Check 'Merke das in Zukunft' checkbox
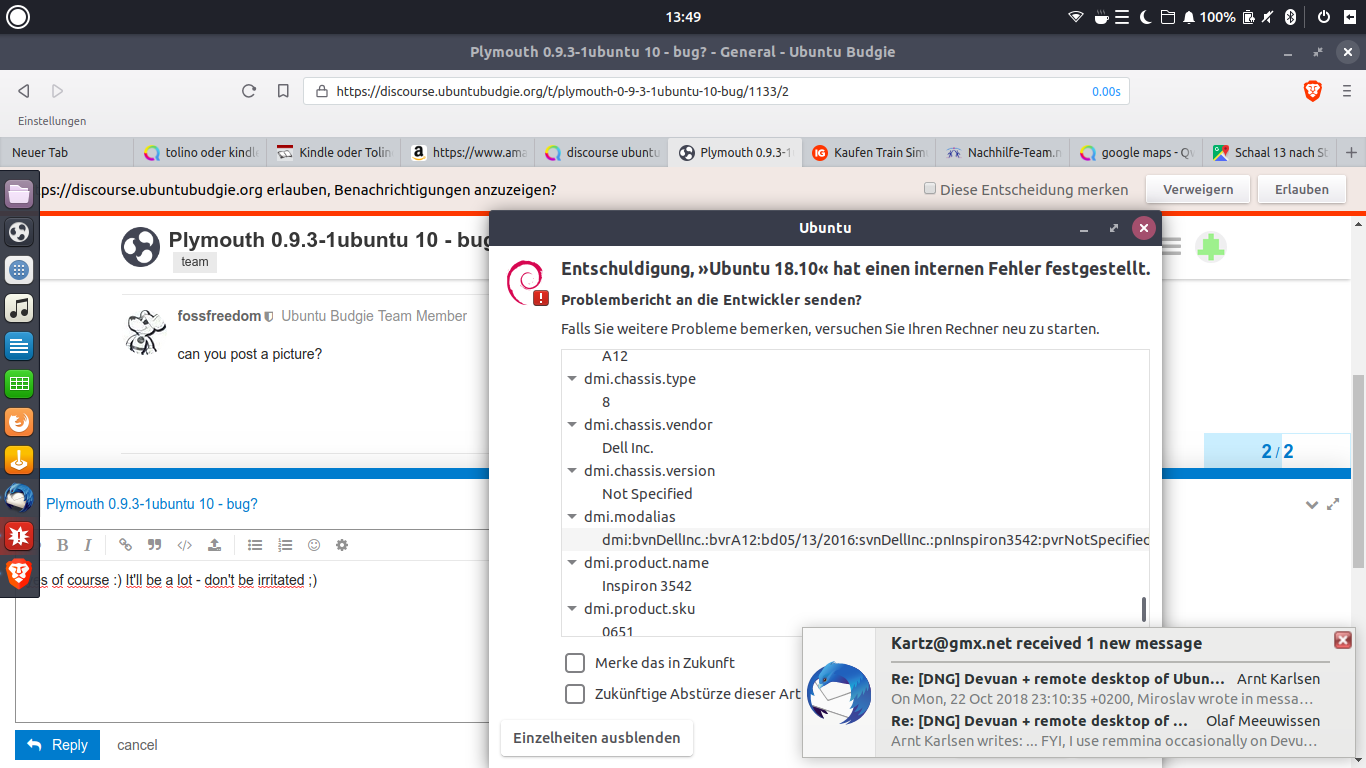 click(x=575, y=662)
